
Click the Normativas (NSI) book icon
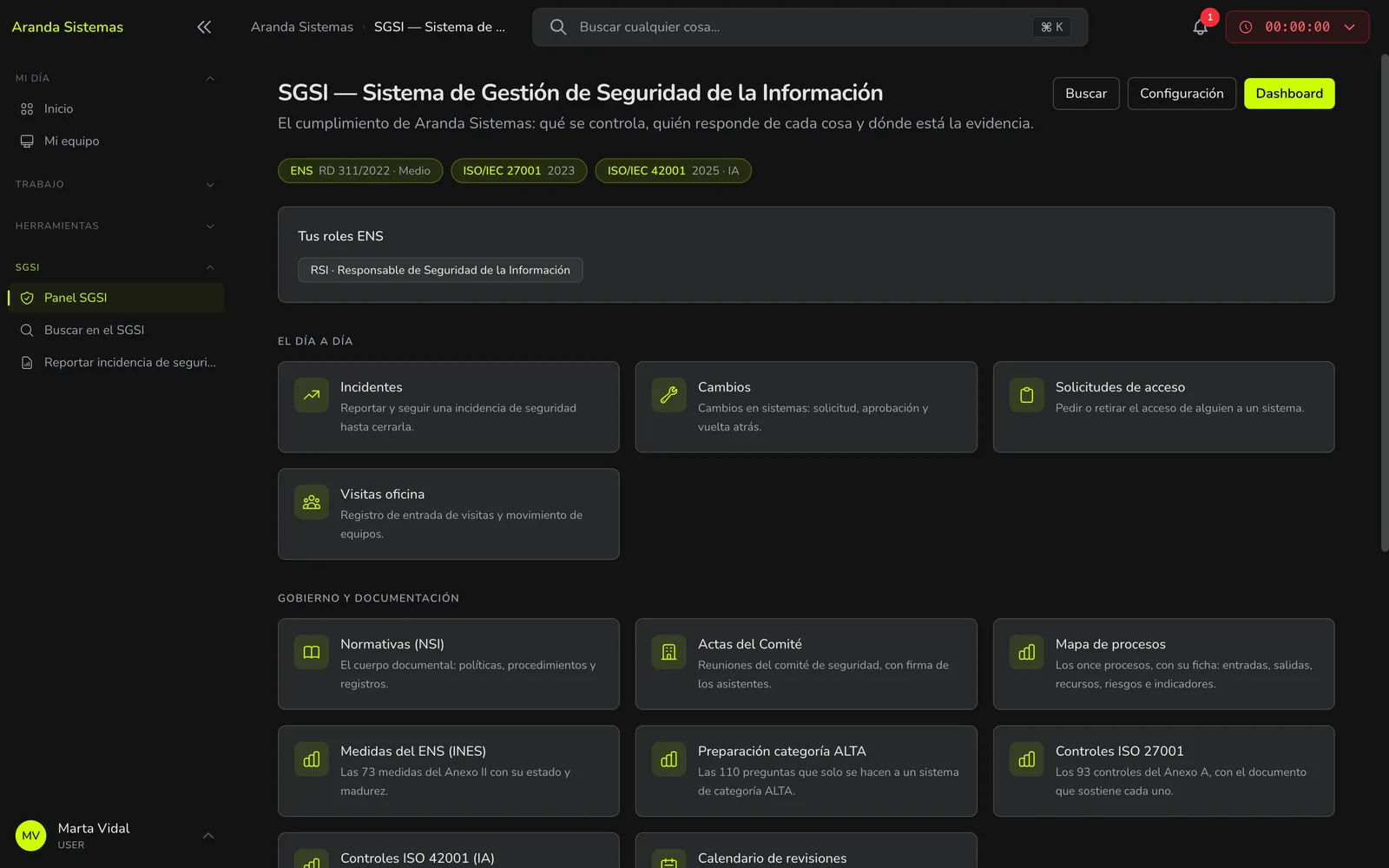point(312,652)
